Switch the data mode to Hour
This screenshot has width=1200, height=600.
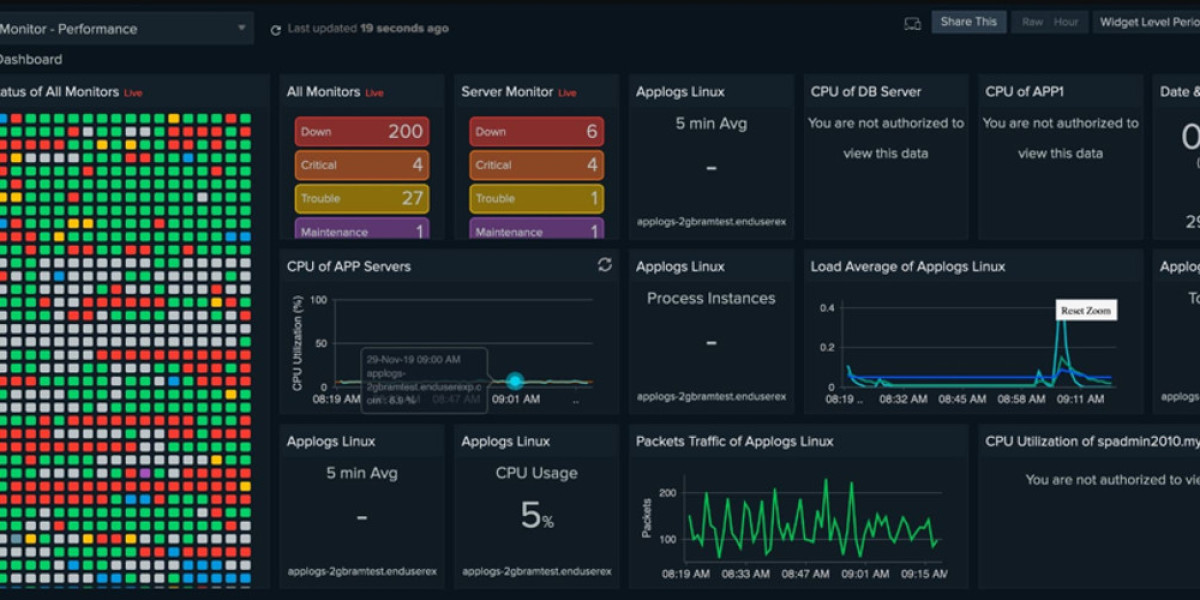pyautogui.click(x=1065, y=22)
